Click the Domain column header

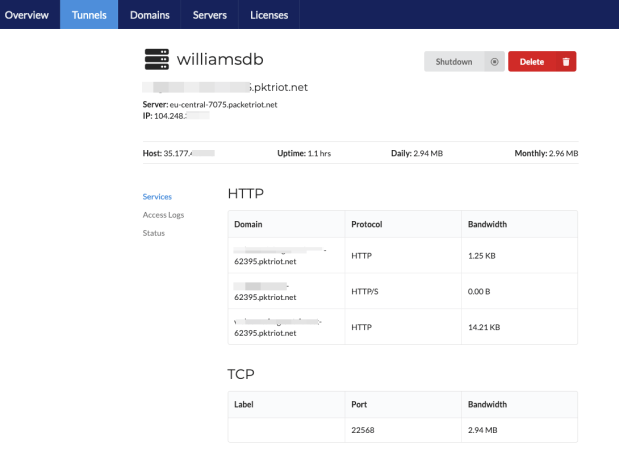[248, 224]
